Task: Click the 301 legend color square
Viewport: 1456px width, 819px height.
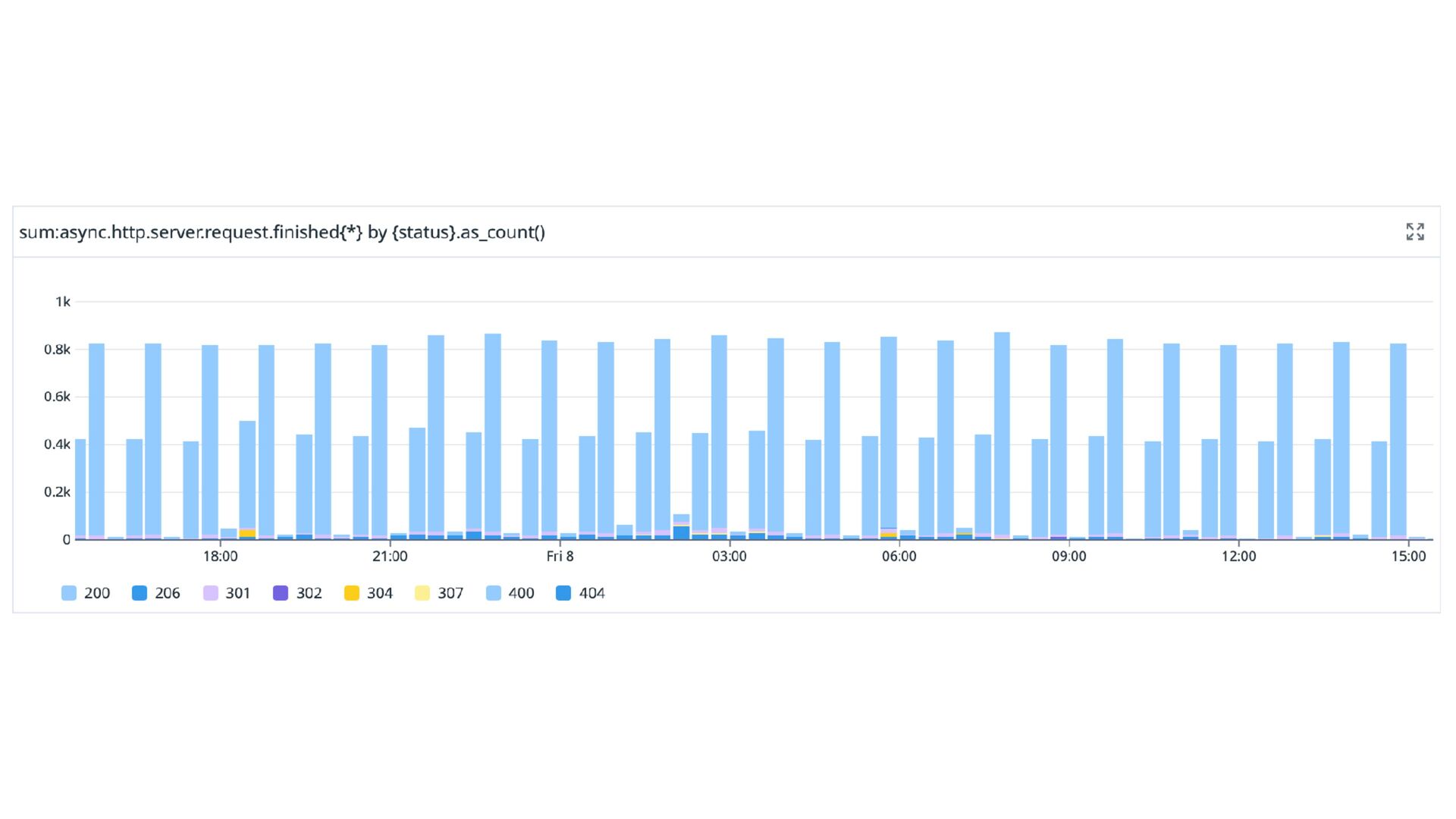Action: (x=211, y=594)
